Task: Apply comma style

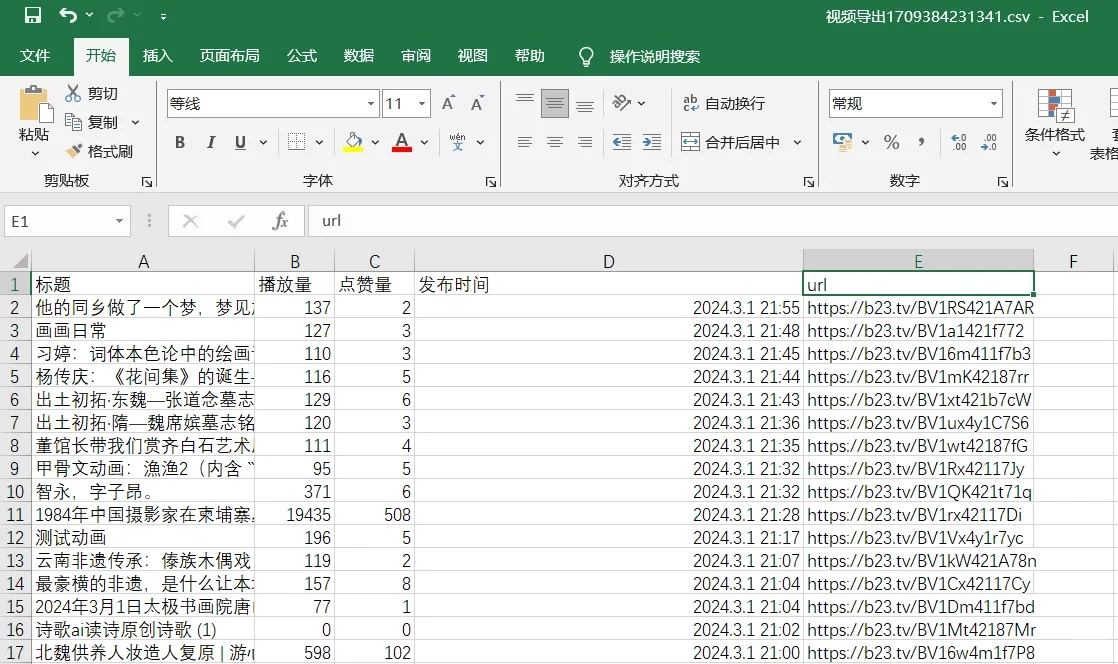Action: 921,142
